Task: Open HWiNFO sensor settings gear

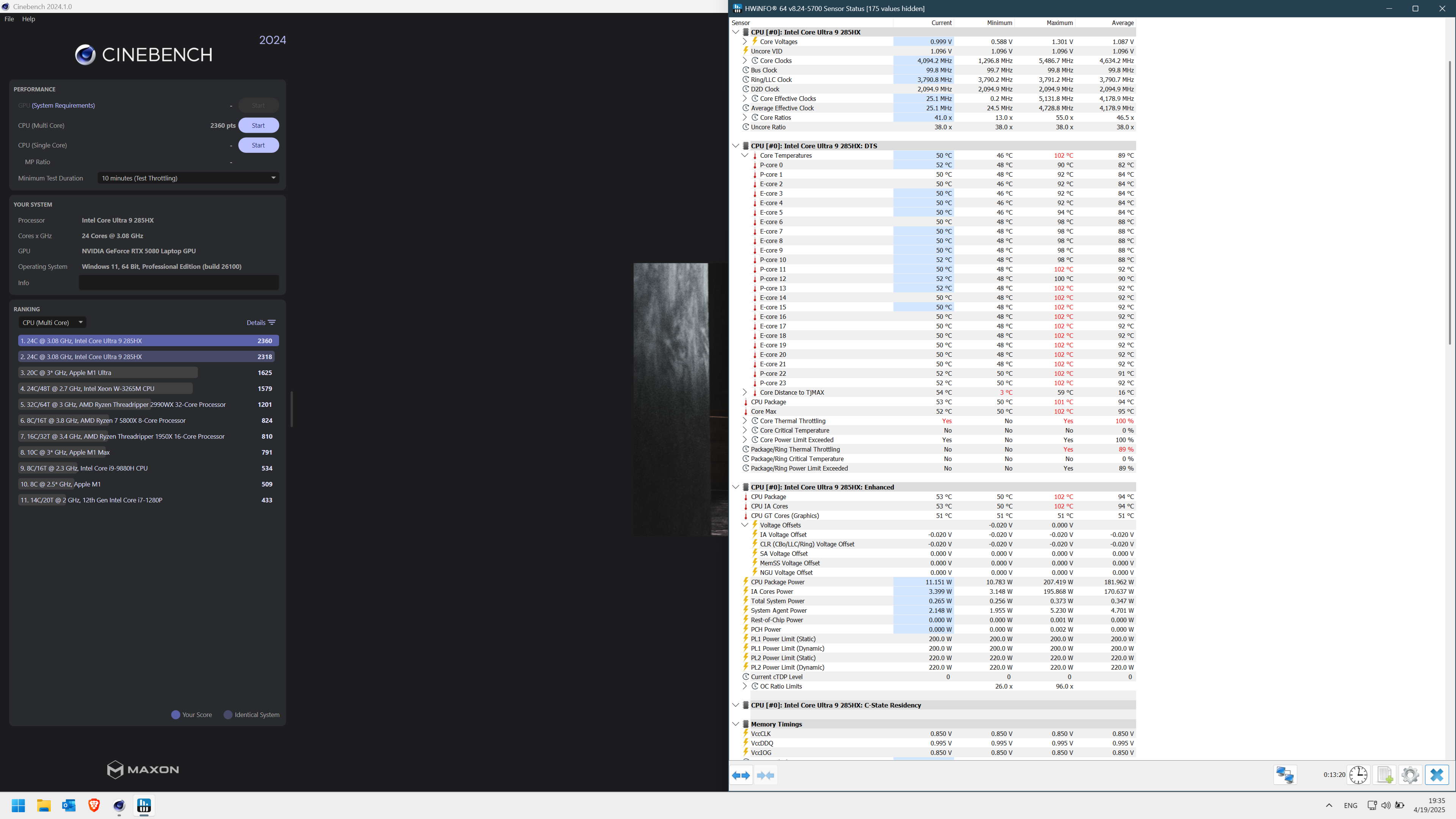Action: [x=1410, y=775]
